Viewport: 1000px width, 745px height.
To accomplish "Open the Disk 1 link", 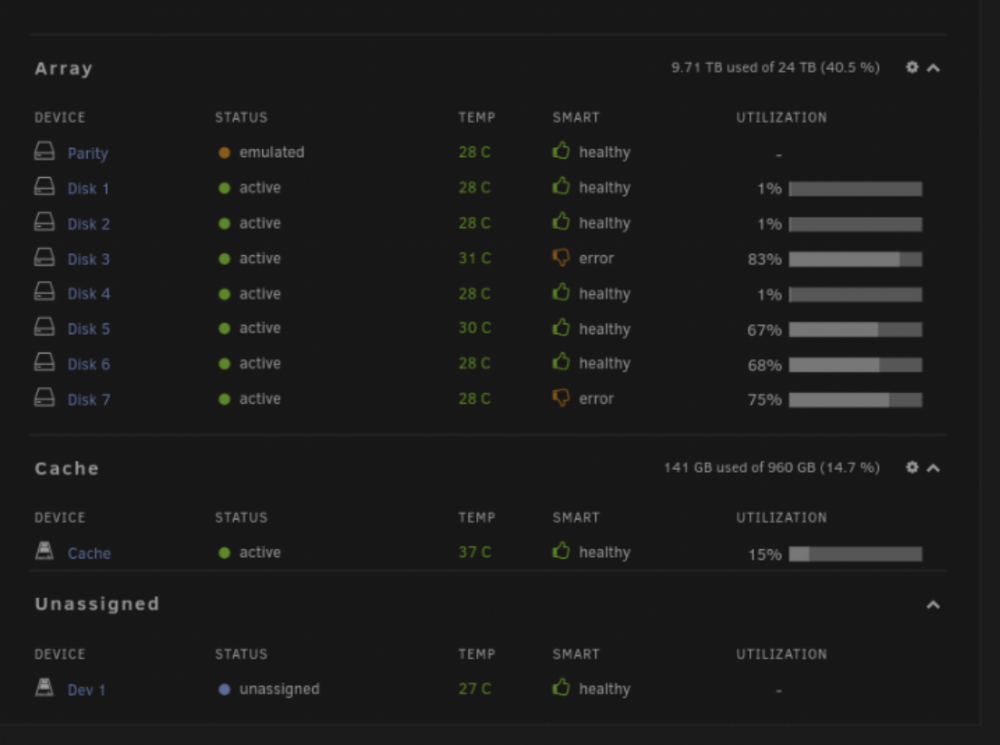I will tap(89, 189).
